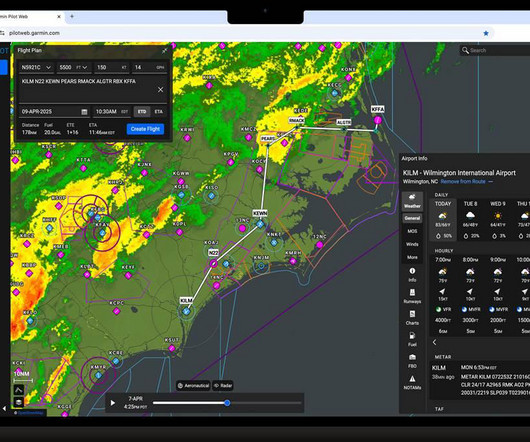Clear the flight plan route text

point(160,90)
